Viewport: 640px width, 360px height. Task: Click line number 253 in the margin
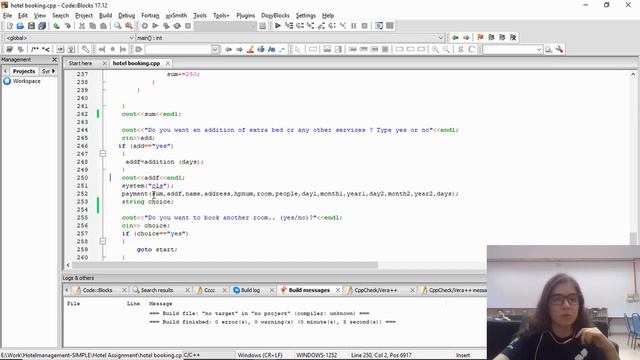(x=82, y=202)
